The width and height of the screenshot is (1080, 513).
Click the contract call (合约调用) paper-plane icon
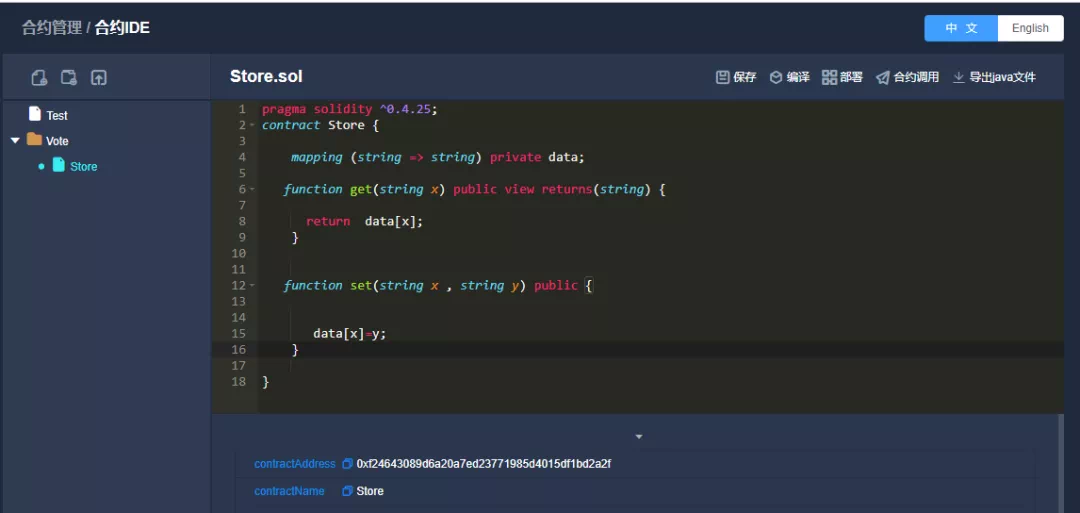click(x=882, y=77)
